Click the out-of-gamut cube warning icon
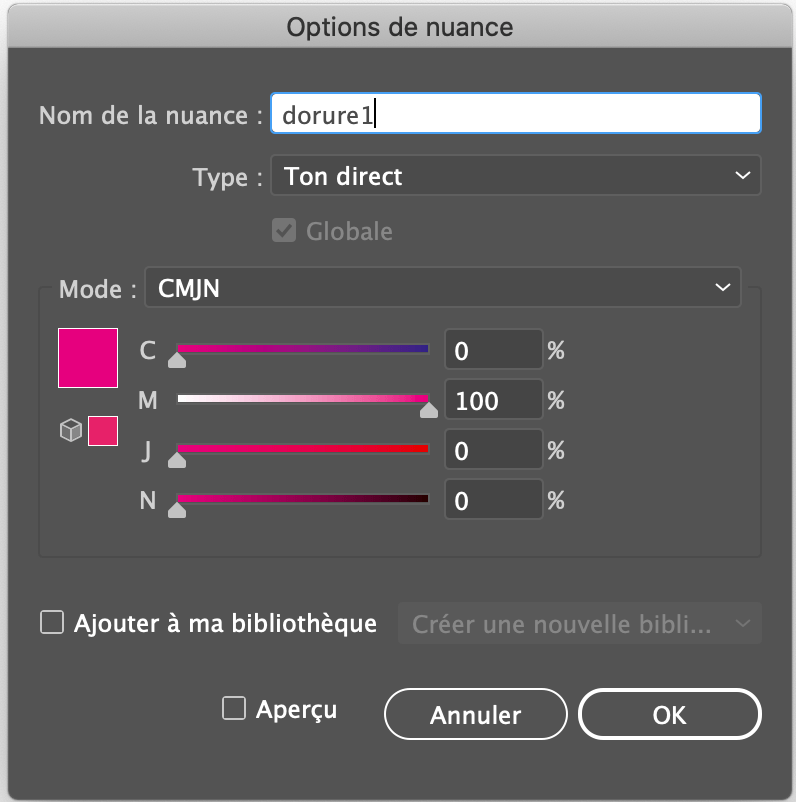796x802 pixels. click(70, 430)
